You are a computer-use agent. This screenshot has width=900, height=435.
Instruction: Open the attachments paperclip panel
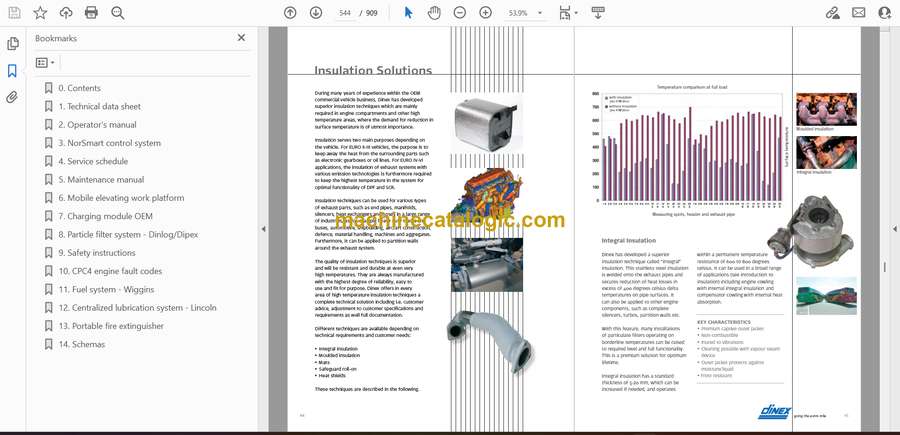click(x=12, y=97)
